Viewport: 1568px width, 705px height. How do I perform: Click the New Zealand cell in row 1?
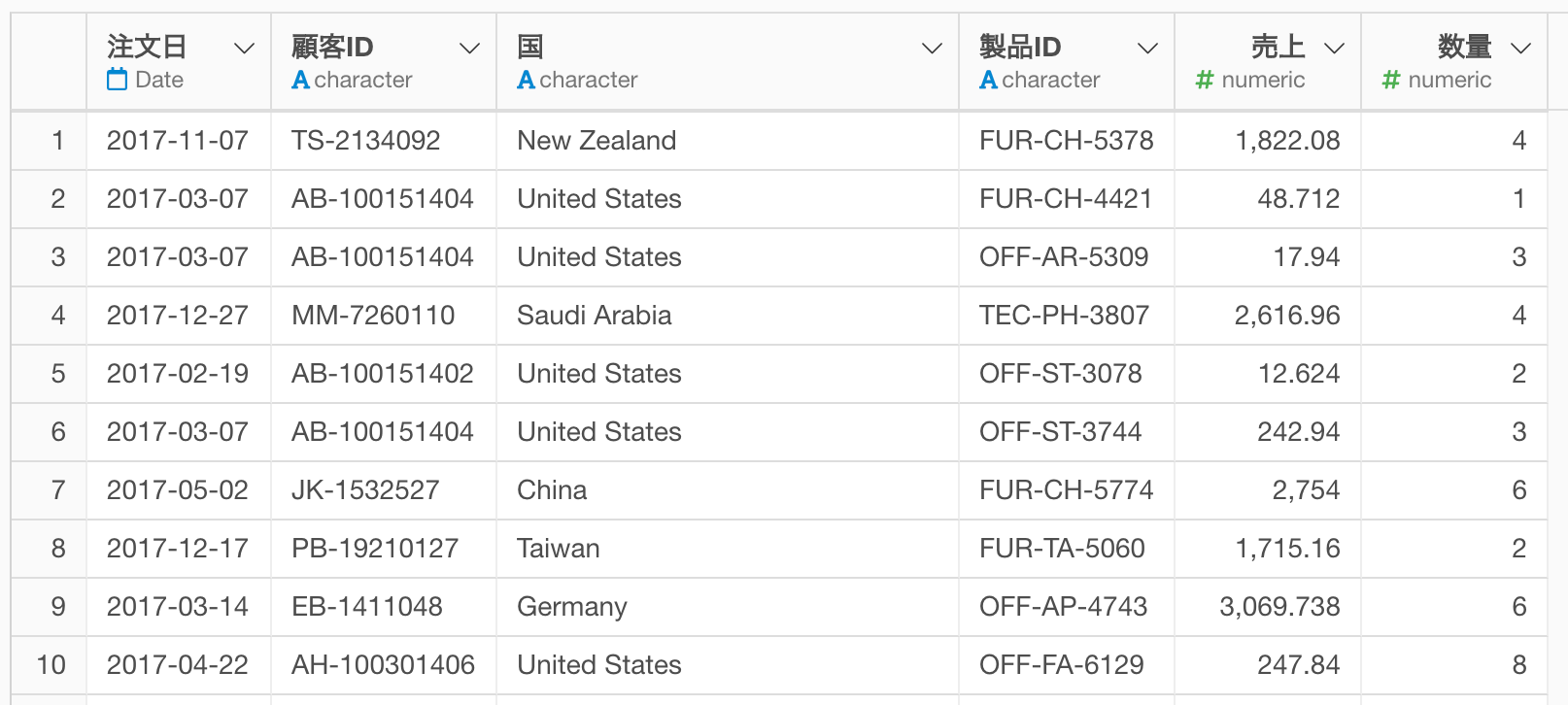[597, 141]
